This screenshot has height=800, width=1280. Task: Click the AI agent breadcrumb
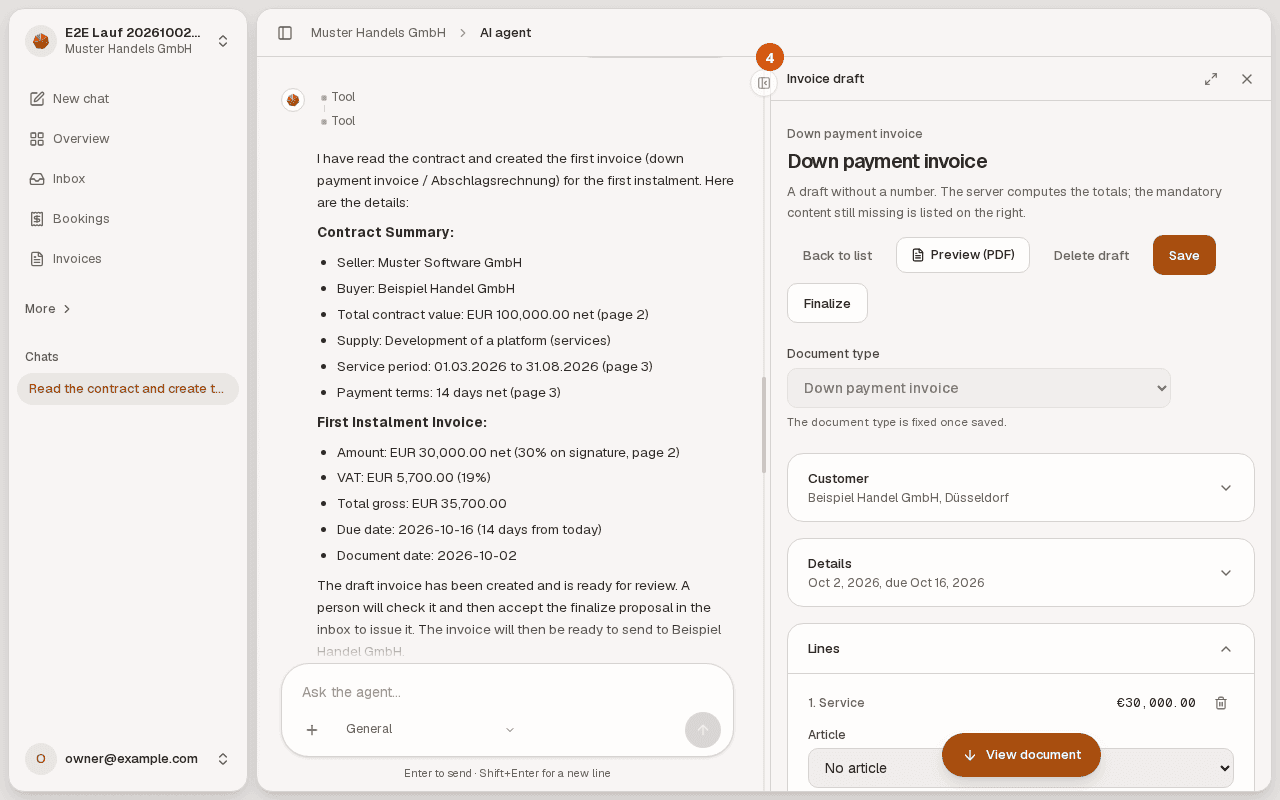pos(505,33)
